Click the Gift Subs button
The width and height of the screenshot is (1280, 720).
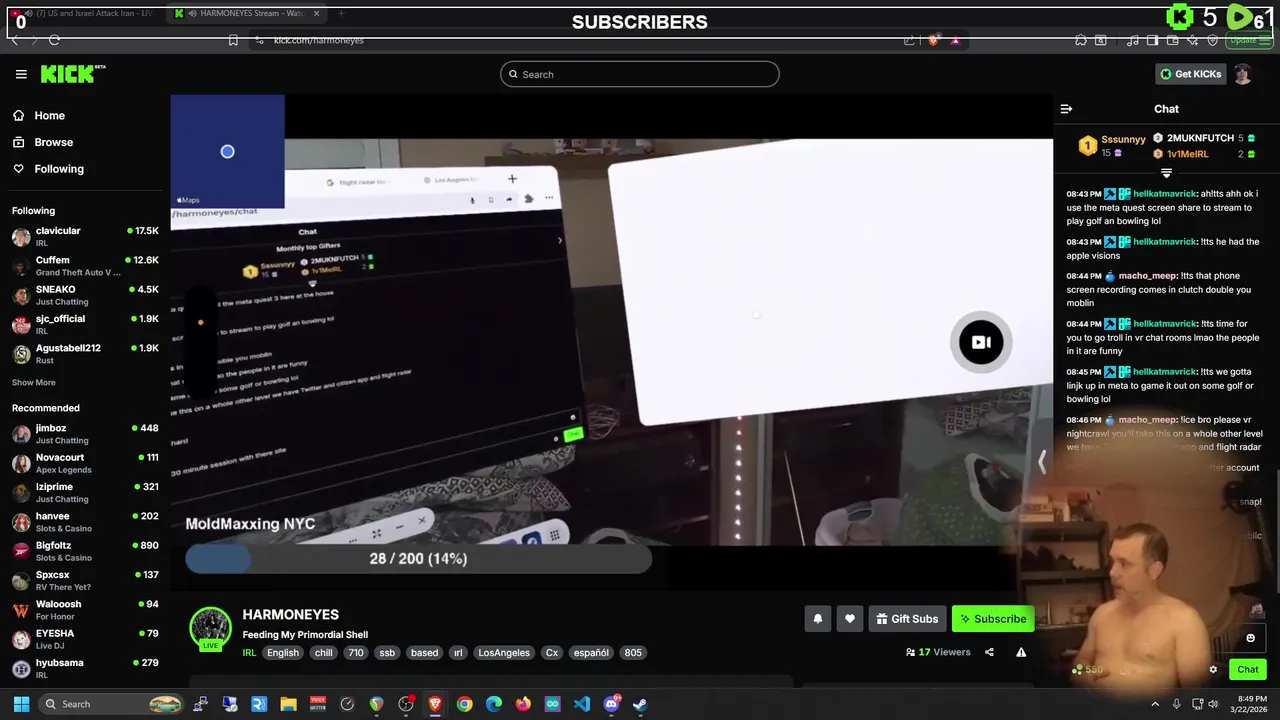(907, 619)
